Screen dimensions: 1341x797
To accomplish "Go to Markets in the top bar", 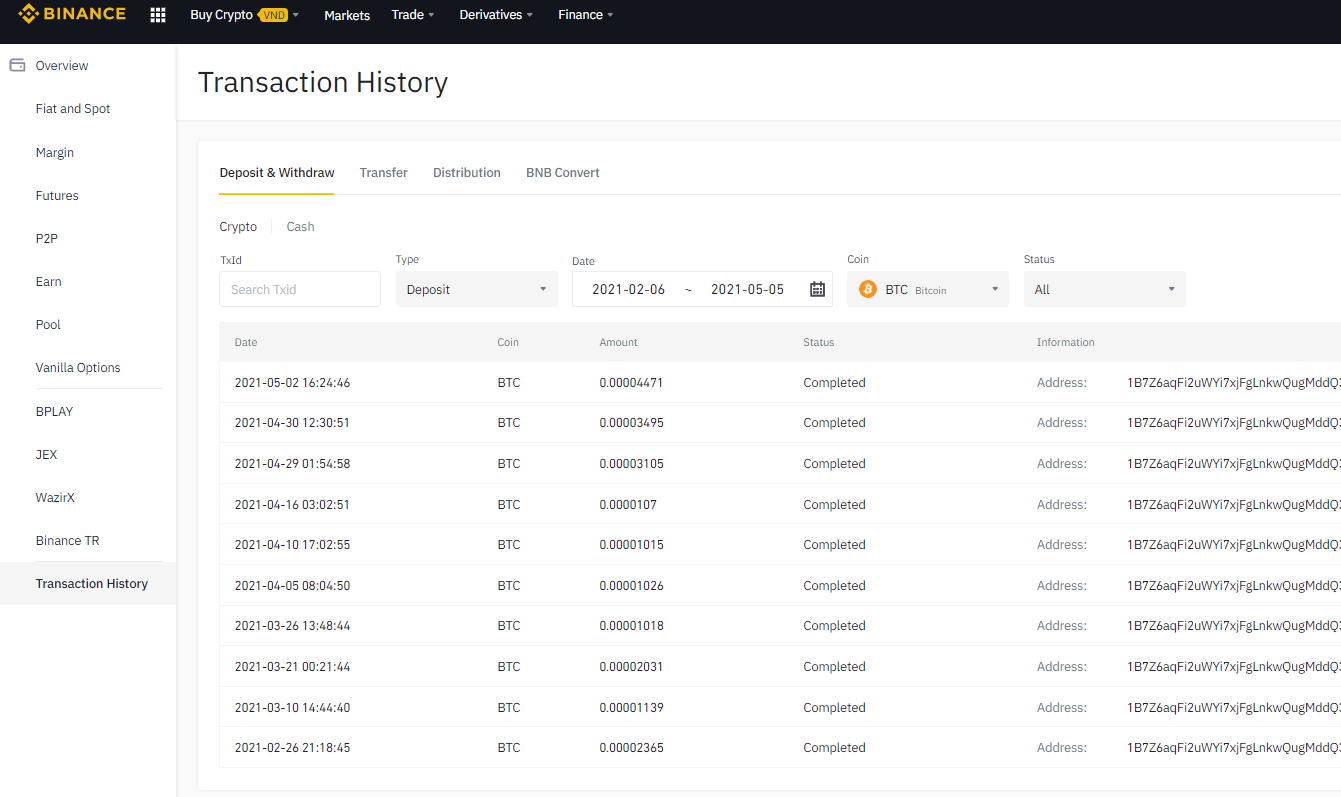I will 347,15.
